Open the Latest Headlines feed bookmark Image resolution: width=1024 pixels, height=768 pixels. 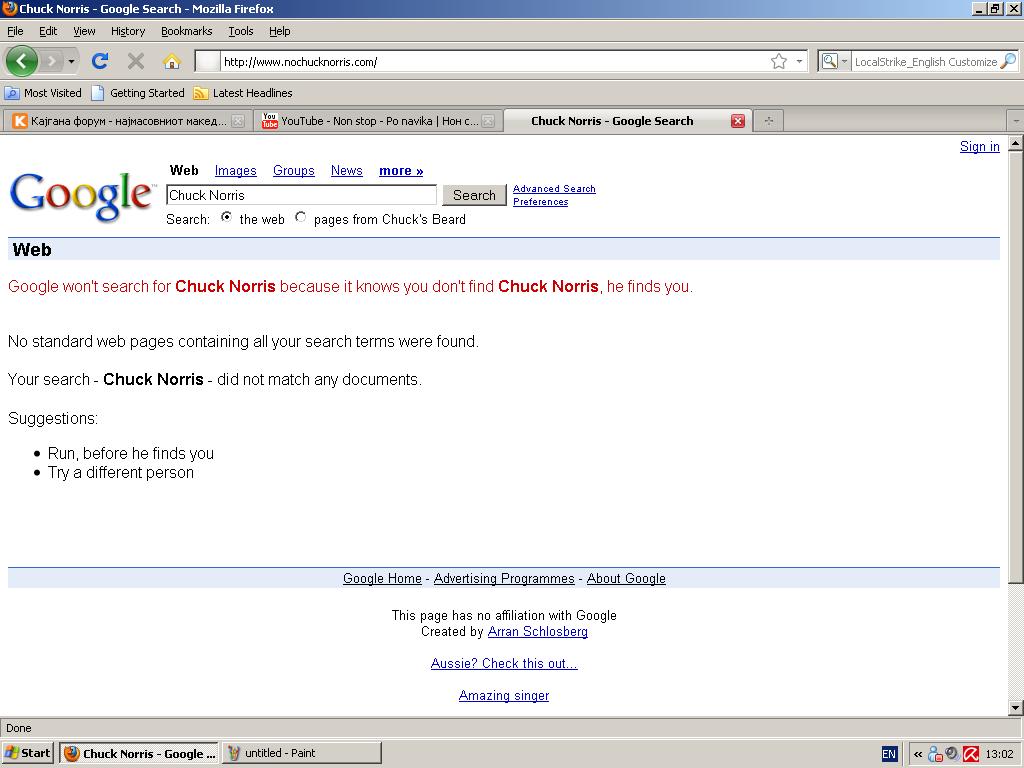click(243, 93)
